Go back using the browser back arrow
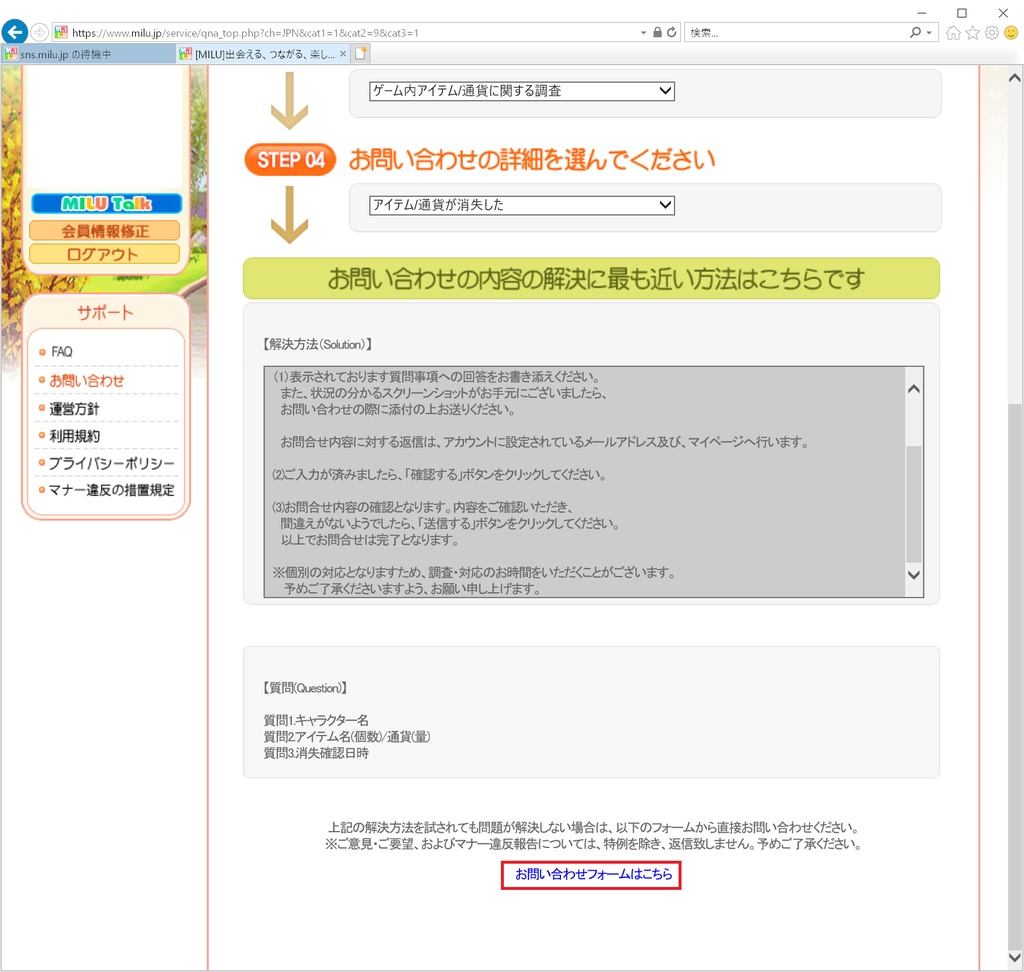Screen dimensions: 1024x972 pyautogui.click(x=14, y=31)
